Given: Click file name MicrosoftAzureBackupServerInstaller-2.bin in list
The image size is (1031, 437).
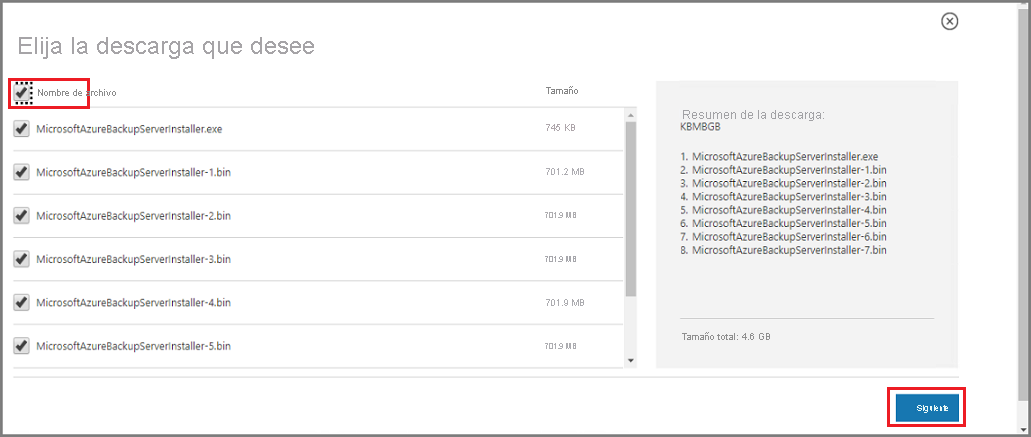Looking at the screenshot, I should point(133,216).
